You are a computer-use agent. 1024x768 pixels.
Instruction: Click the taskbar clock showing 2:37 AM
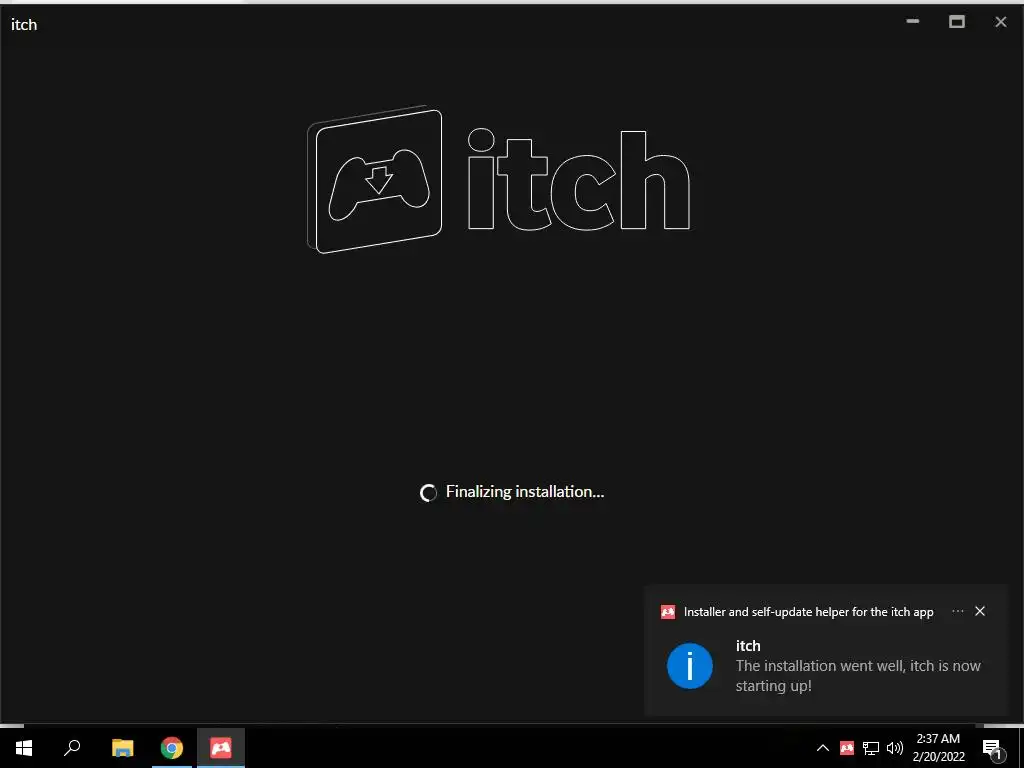(938, 748)
